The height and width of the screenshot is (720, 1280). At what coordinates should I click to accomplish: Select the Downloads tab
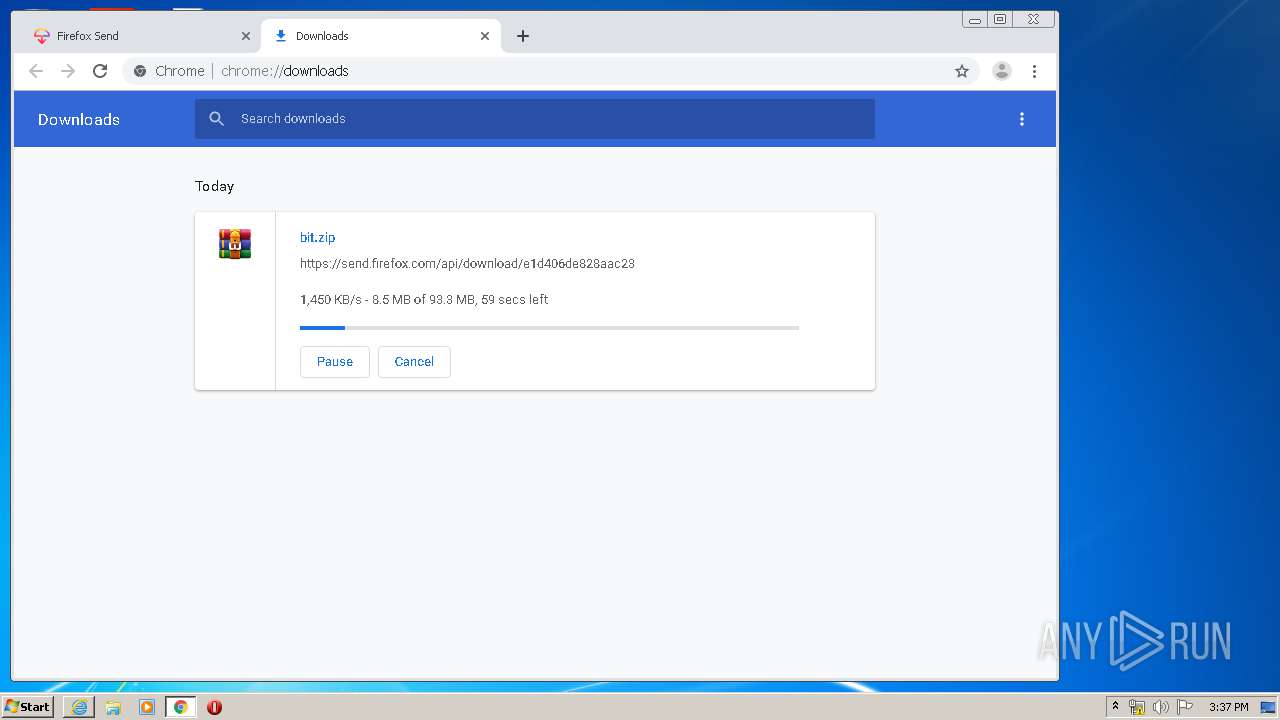tap(380, 36)
